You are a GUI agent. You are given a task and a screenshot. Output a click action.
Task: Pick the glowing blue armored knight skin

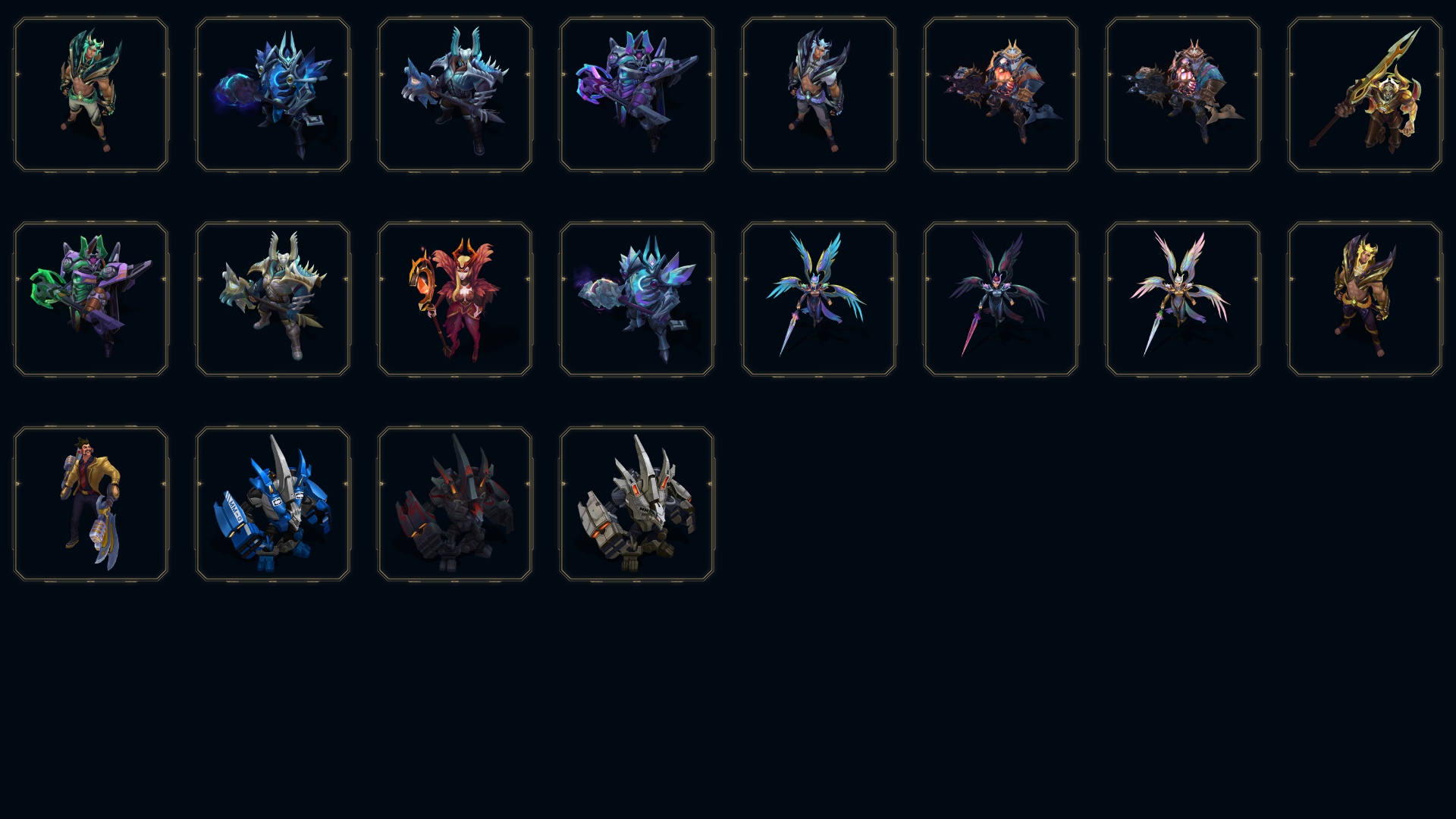[273, 94]
